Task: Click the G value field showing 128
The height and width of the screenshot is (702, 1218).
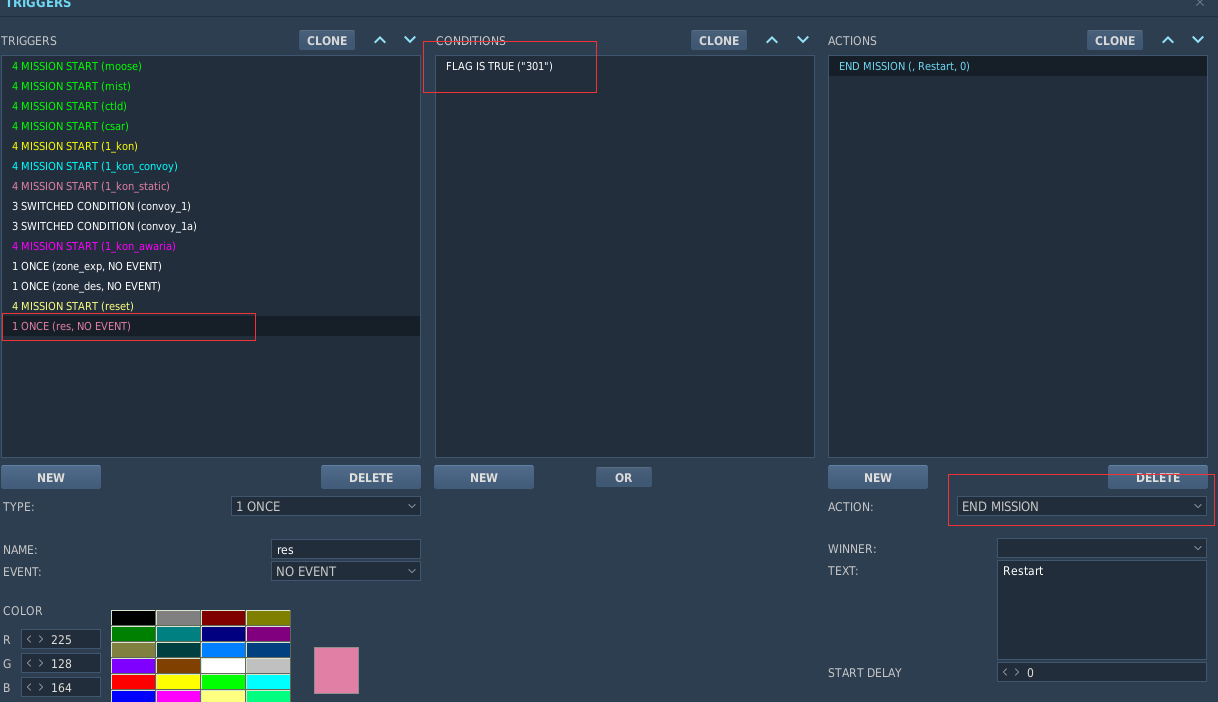Action: (x=61, y=664)
